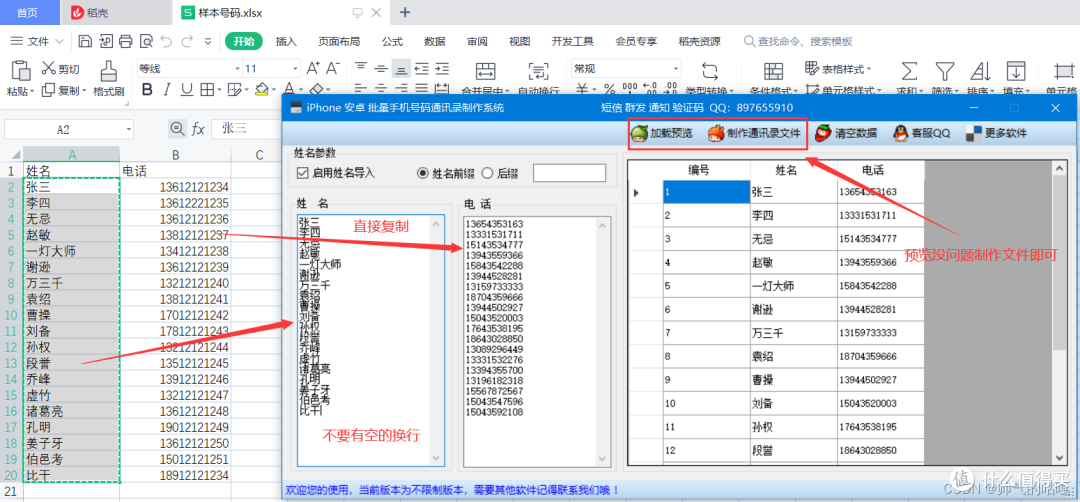
Task: Click the 客服QQ button
Action: click(922, 133)
